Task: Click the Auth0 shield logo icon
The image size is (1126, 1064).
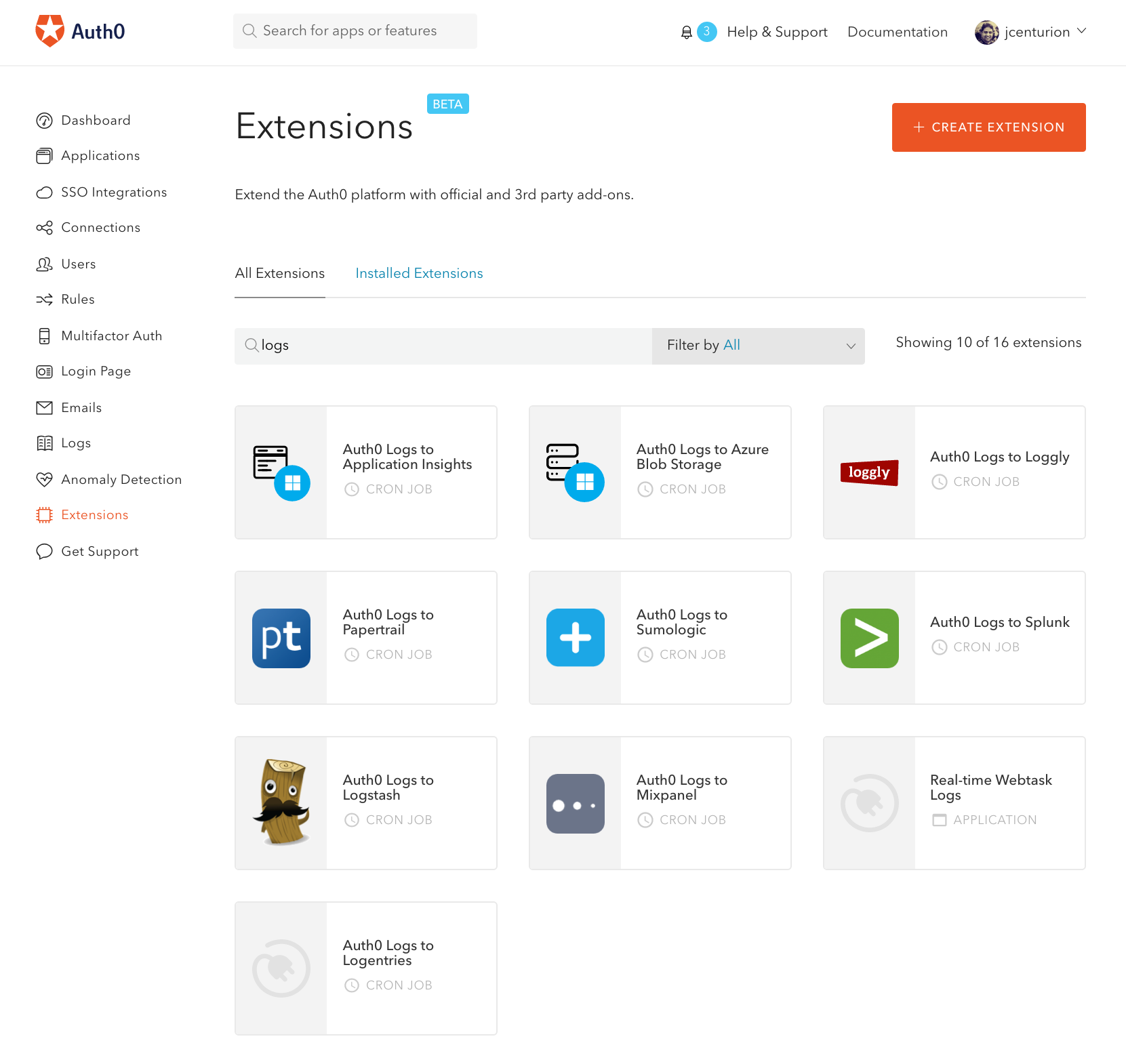Action: (x=49, y=31)
